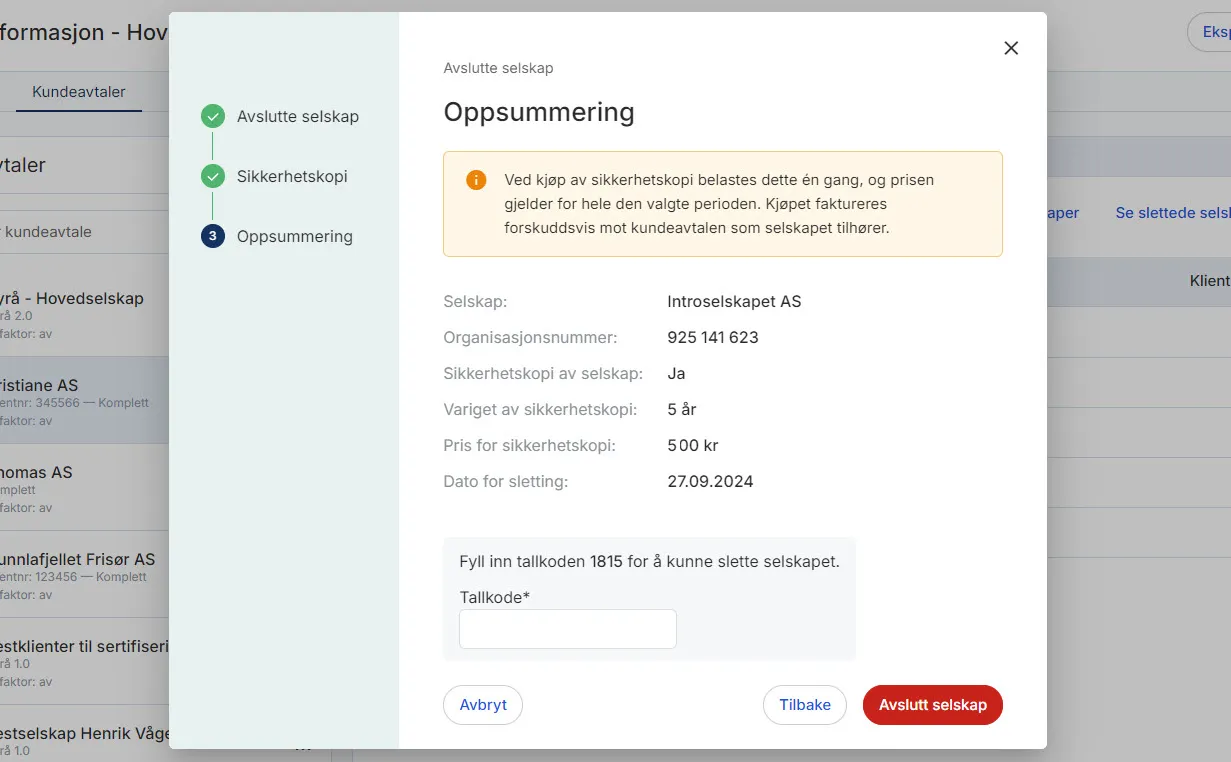Click the backup duration value 5 år
1231x762 pixels.
point(682,409)
